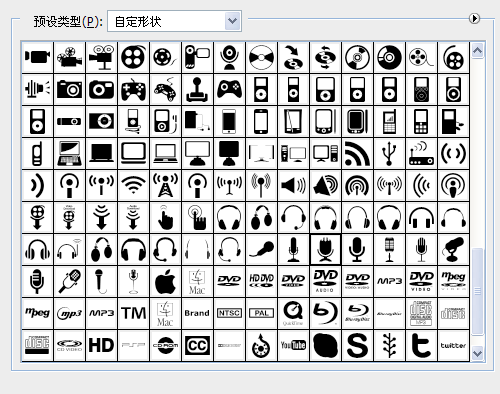The image size is (500, 394).
Task: Choose the black iMac monitor shape
Action: (x=229, y=153)
